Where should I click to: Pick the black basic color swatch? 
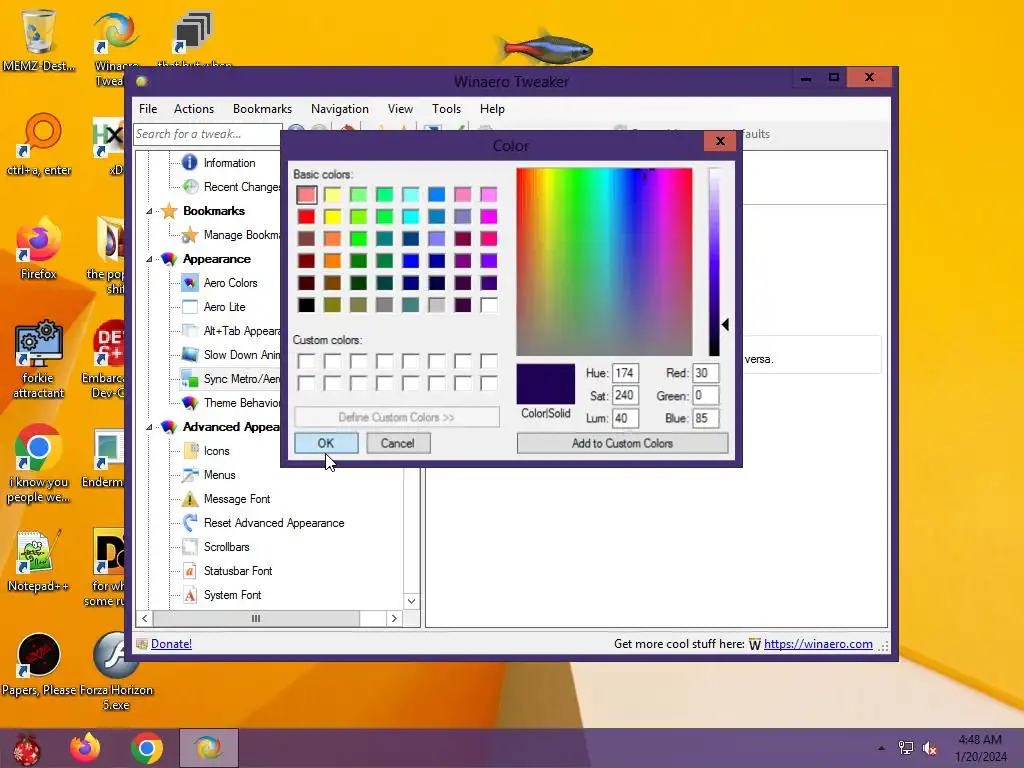coord(306,305)
